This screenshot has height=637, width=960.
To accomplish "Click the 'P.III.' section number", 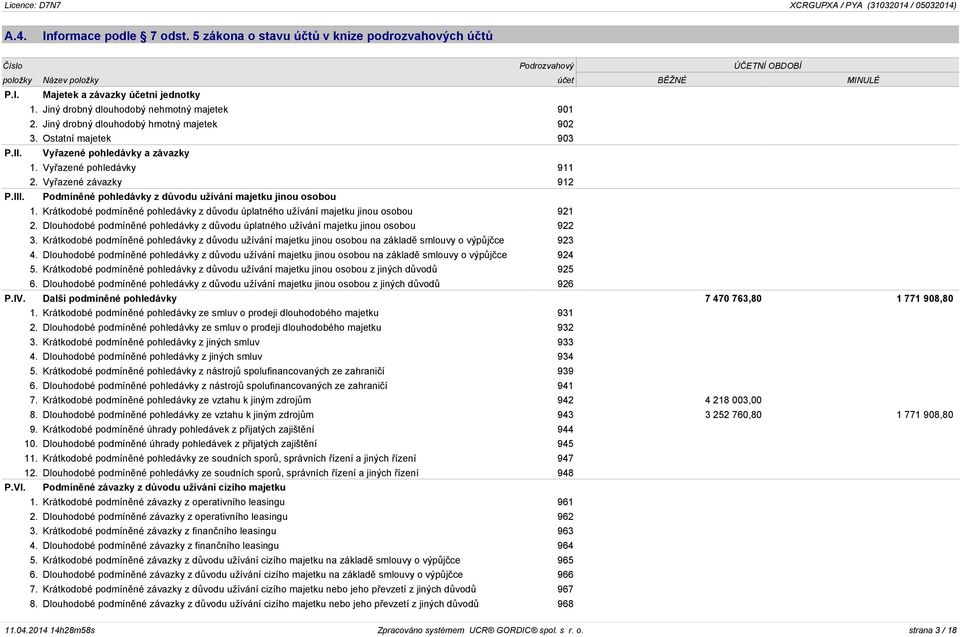I will [x=16, y=197].
